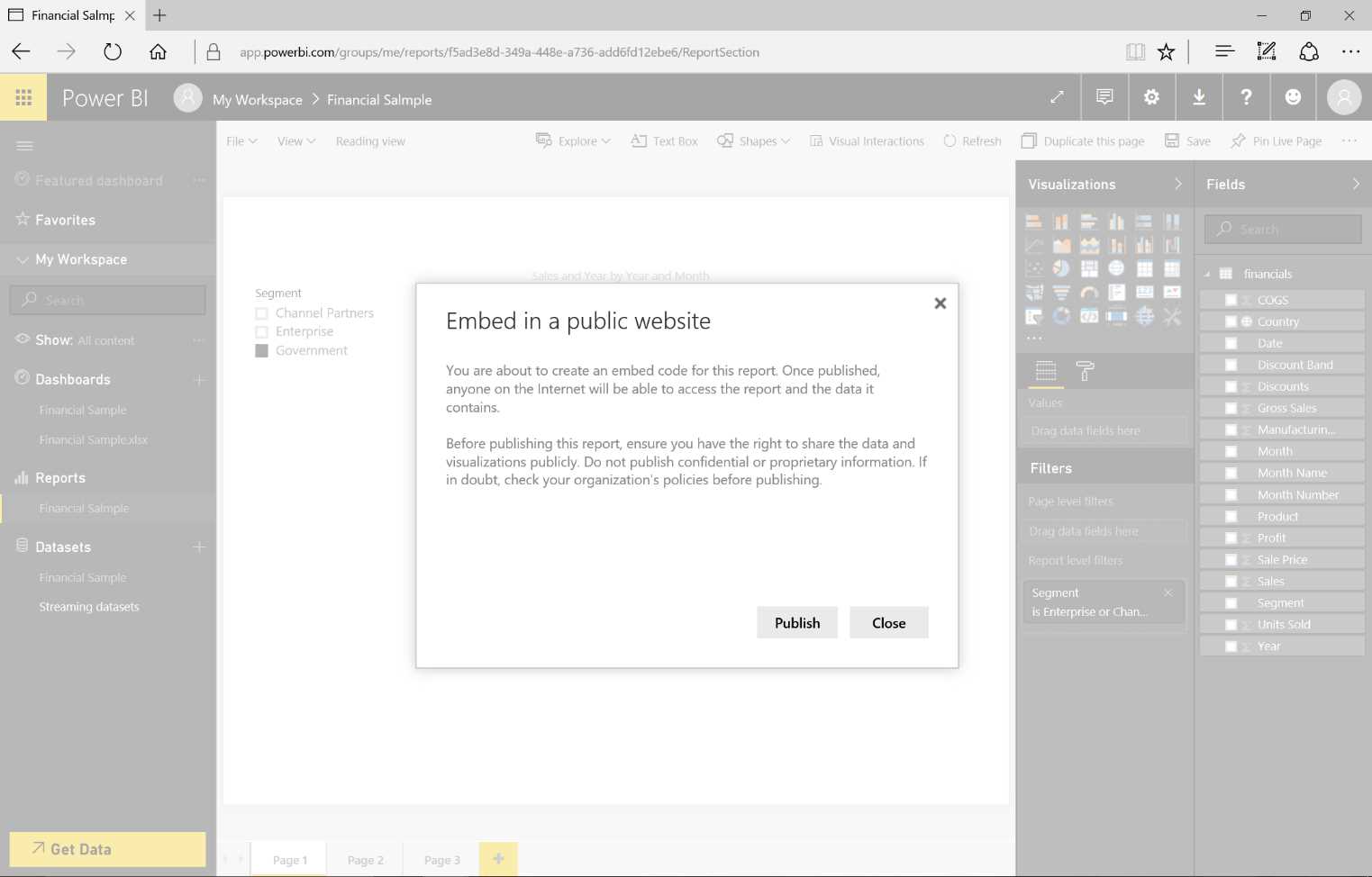
Task: Choose the Map visualization icon
Action: [1116, 268]
